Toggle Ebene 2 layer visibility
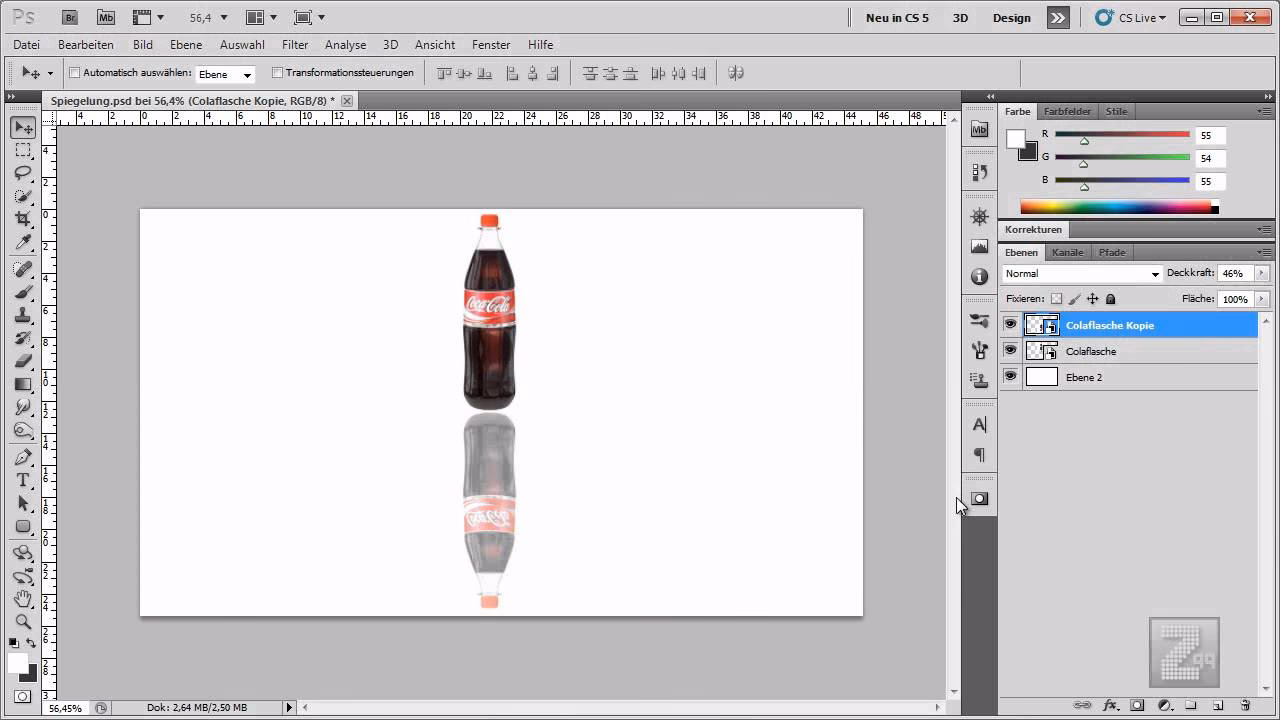This screenshot has height=720, width=1280. coord(1010,377)
